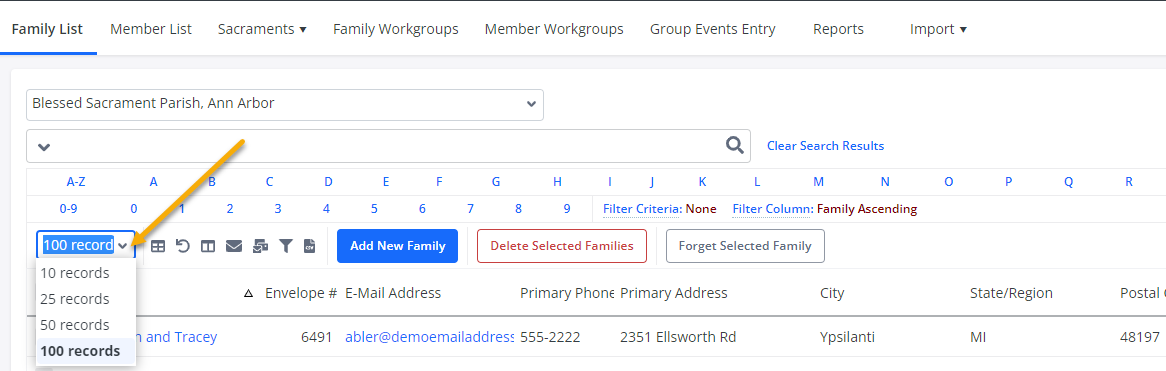Click the search magnifying glass icon

pos(735,146)
